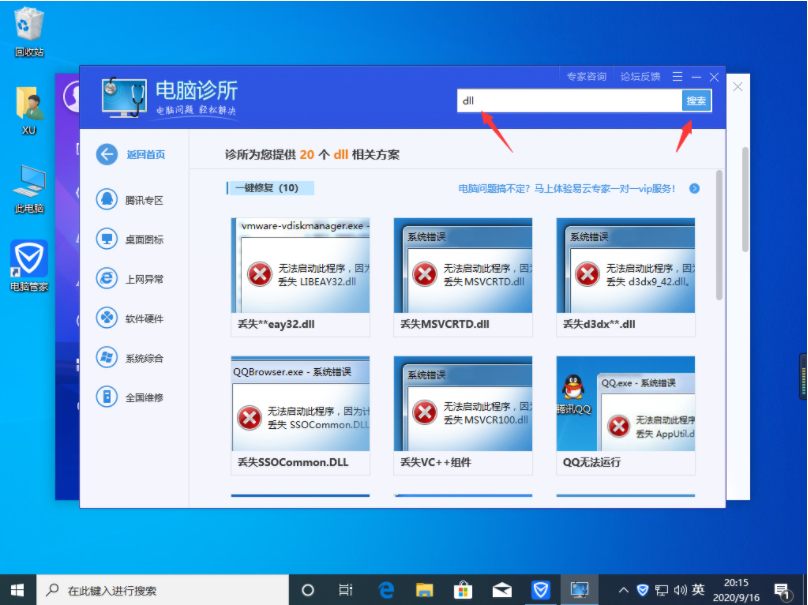808x605 pixels.
Task: Expand the vip service arrow button
Action: [697, 187]
